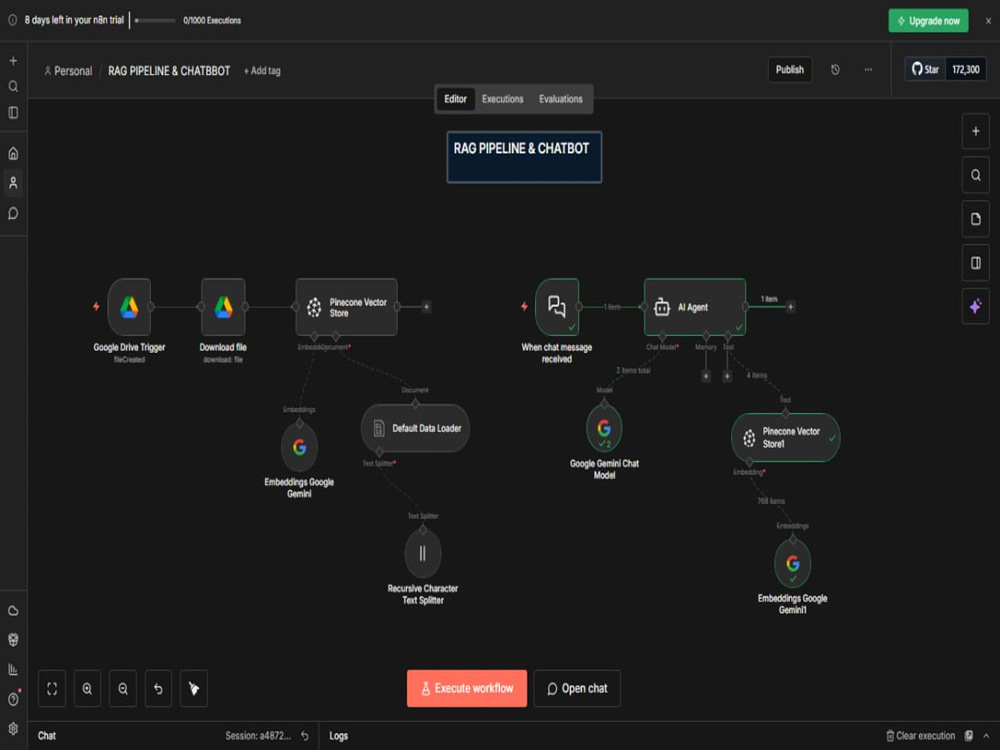Click workflow title RAG PIPELINE & CHATBBOT
Image resolution: width=1000 pixels, height=750 pixels.
pos(169,71)
